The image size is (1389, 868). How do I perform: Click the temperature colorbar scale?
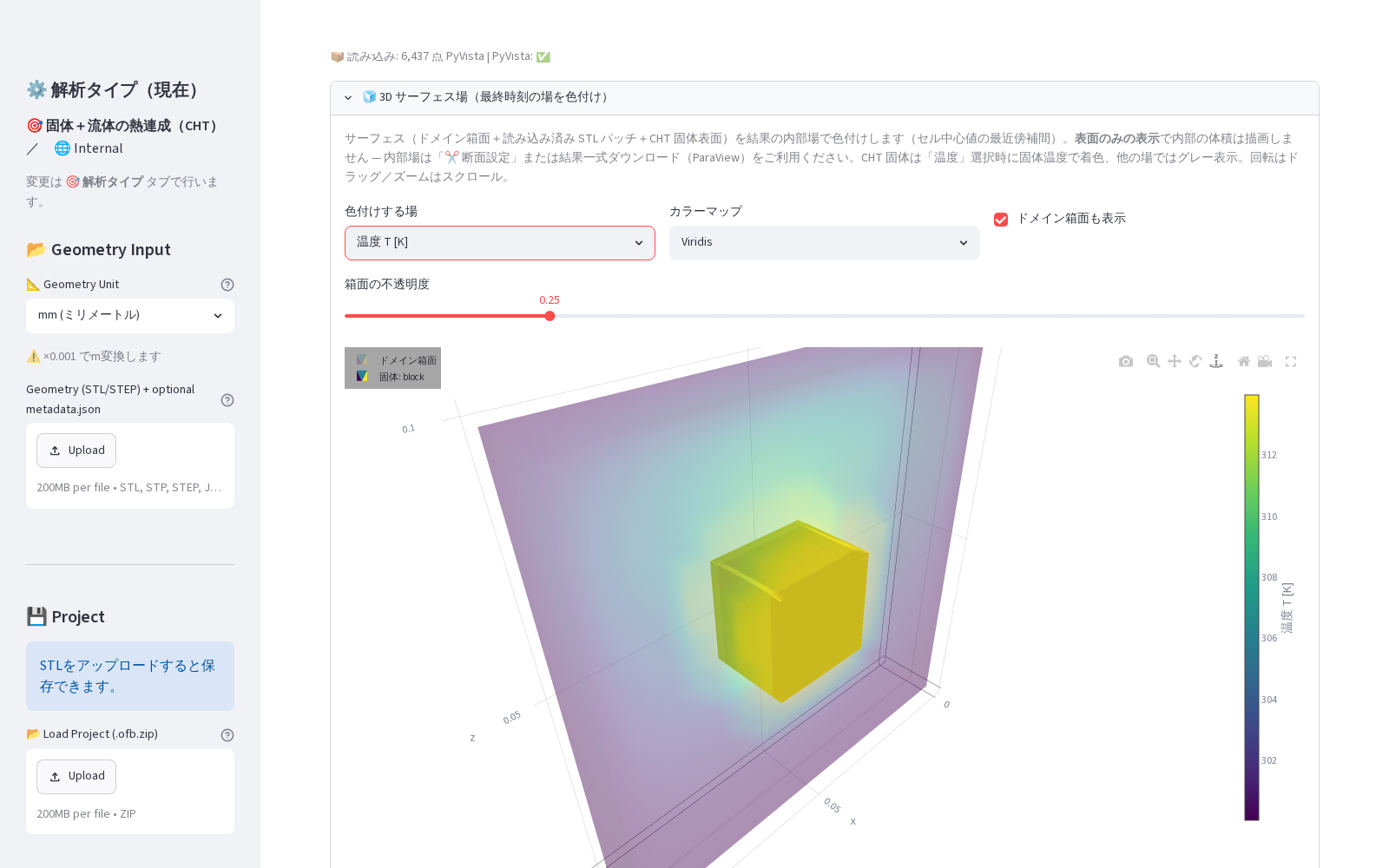[x=1252, y=608]
